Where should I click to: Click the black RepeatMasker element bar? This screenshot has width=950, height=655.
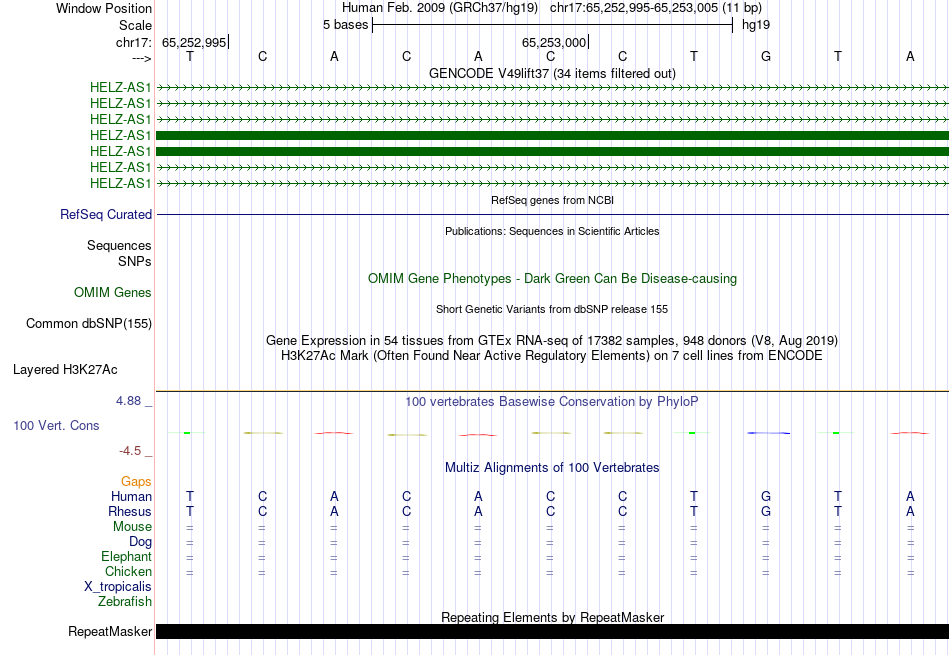tap(552, 631)
